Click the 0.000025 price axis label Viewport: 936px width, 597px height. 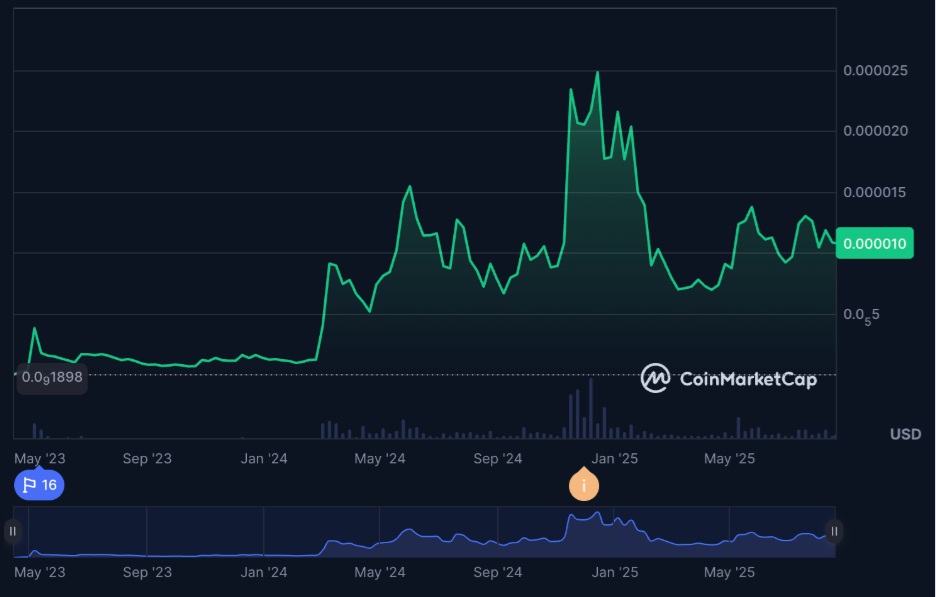(875, 70)
